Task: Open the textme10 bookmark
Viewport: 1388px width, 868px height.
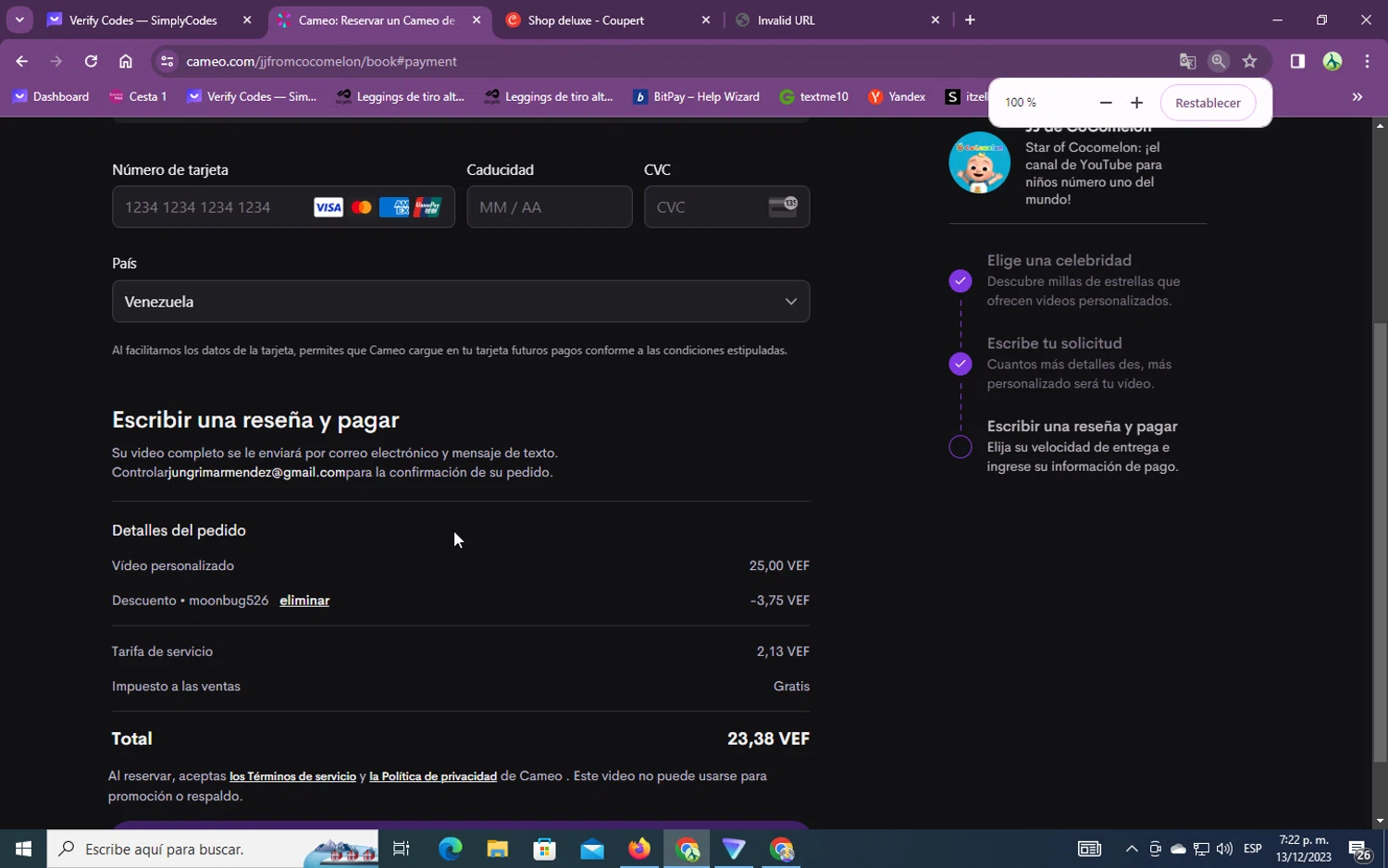Action: (814, 96)
